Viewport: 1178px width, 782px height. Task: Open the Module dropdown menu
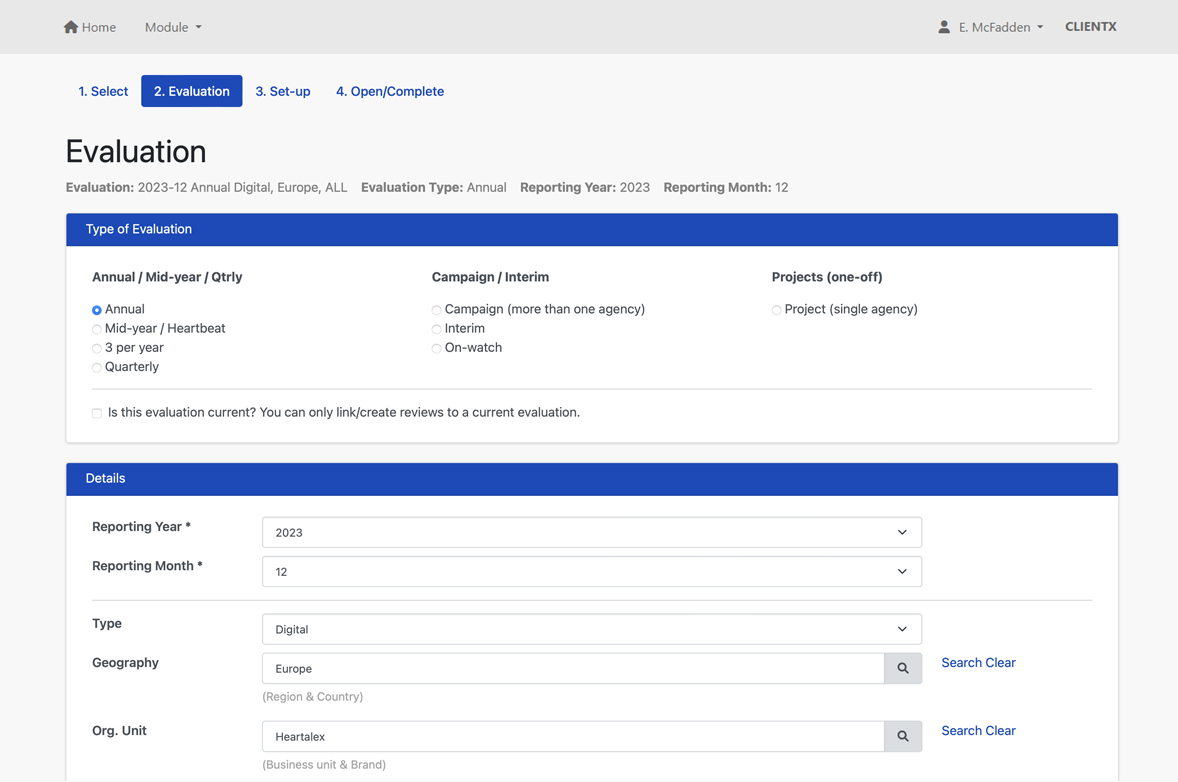pos(173,27)
